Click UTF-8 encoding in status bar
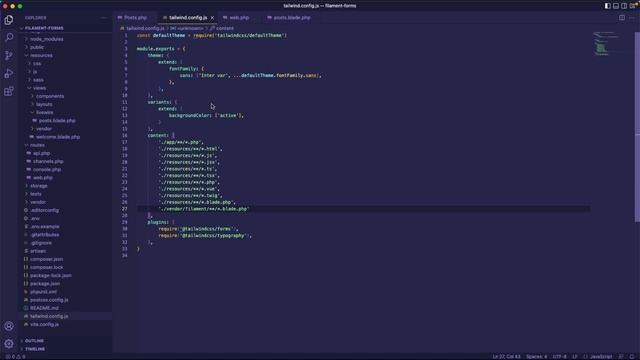This screenshot has width=640, height=360. click(x=560, y=356)
